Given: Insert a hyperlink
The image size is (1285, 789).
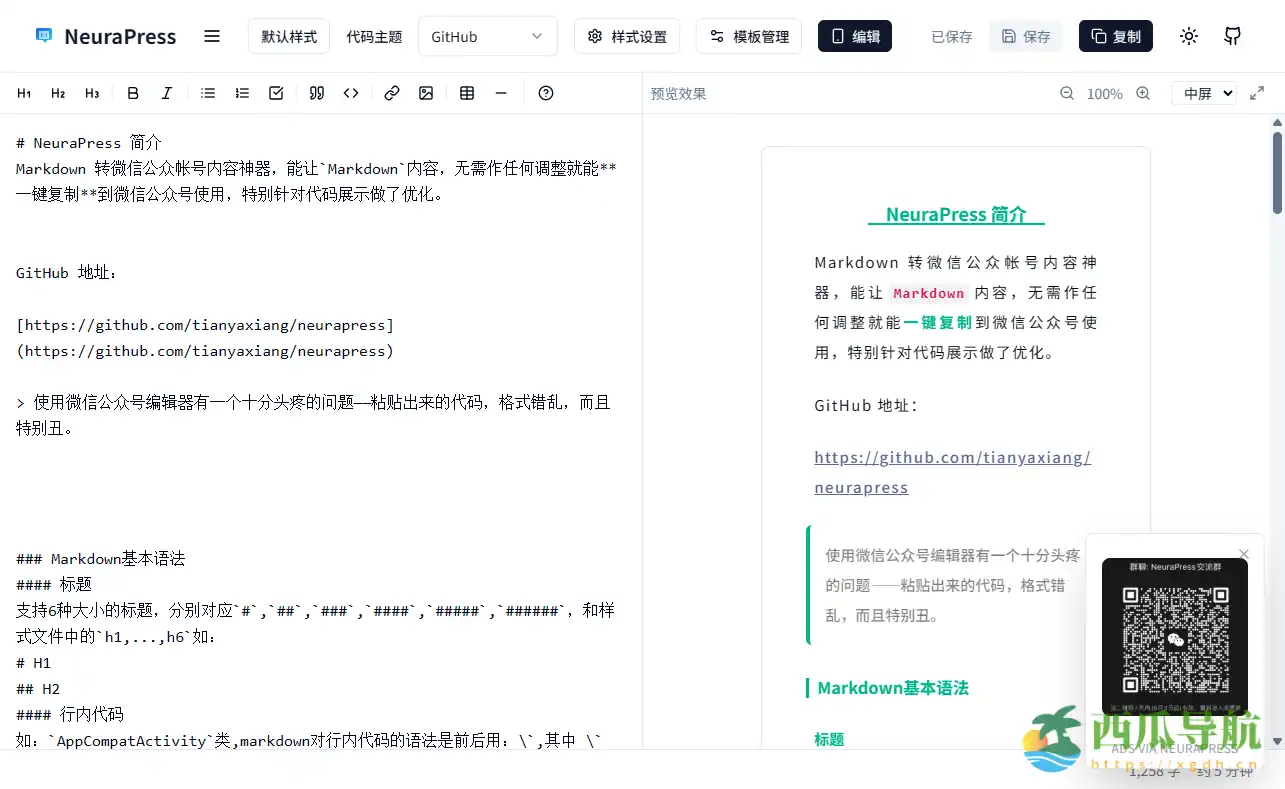Looking at the screenshot, I should [x=391, y=92].
